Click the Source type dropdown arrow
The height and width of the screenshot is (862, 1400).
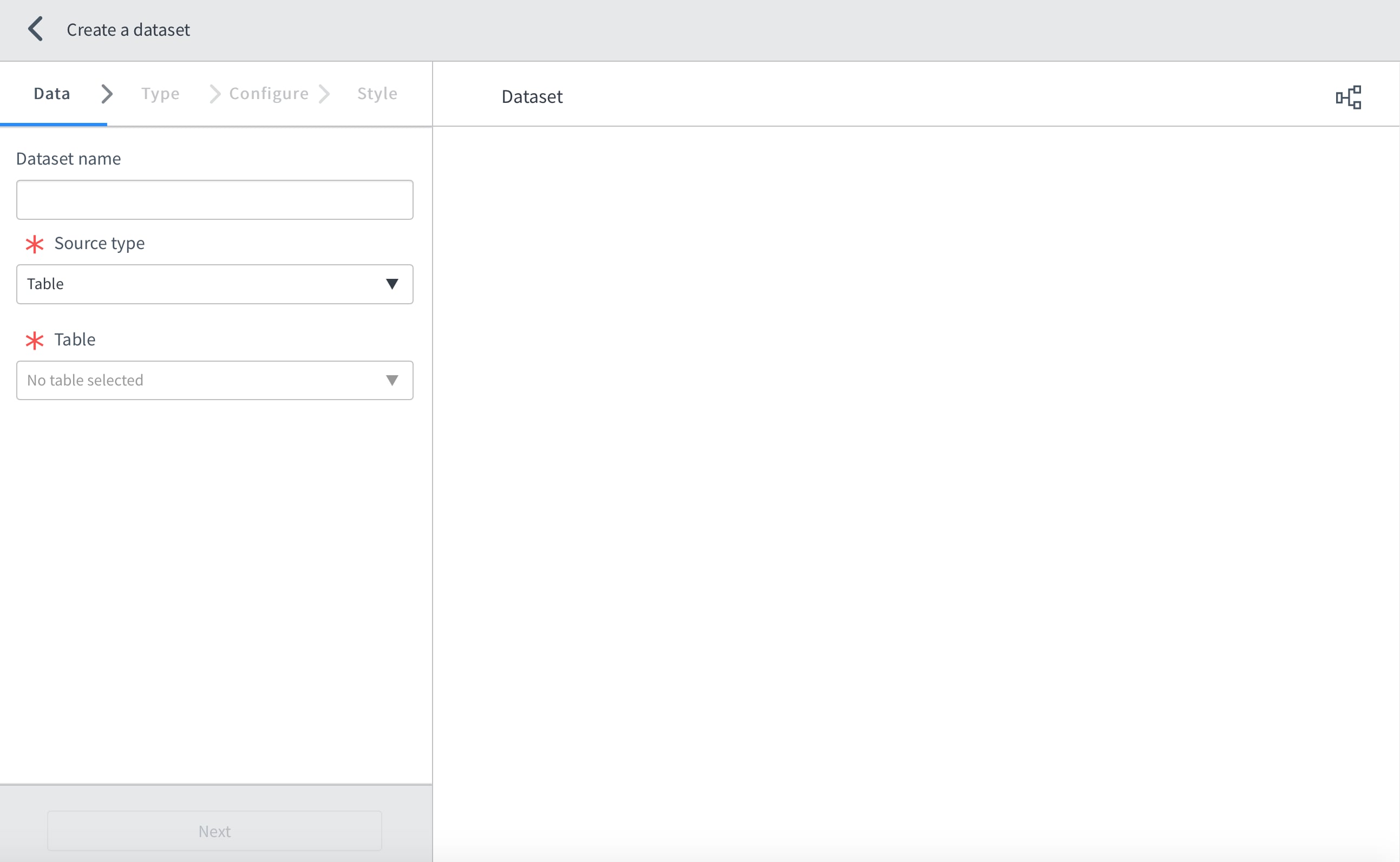coord(392,284)
